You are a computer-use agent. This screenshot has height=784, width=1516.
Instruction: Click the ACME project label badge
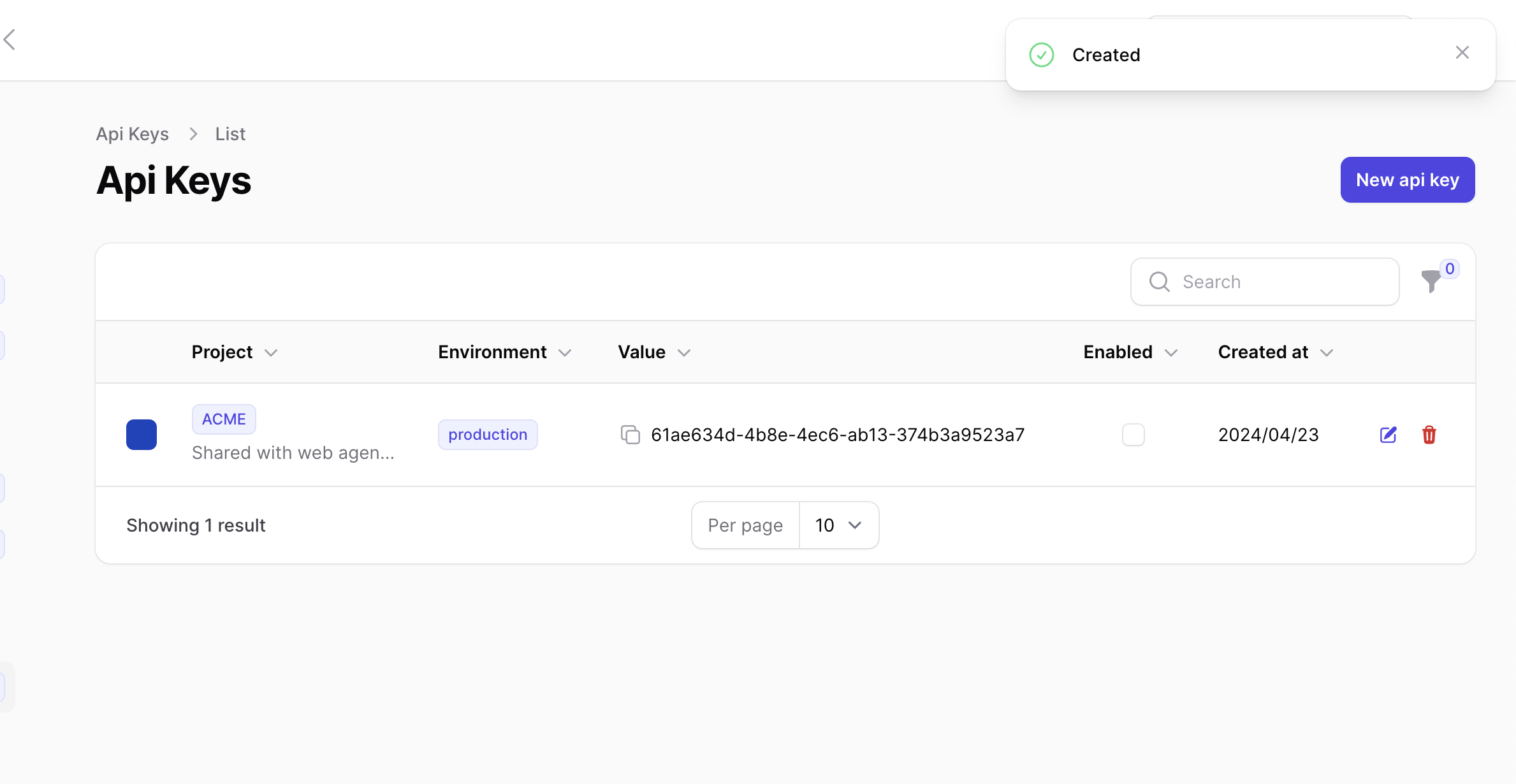pos(223,418)
